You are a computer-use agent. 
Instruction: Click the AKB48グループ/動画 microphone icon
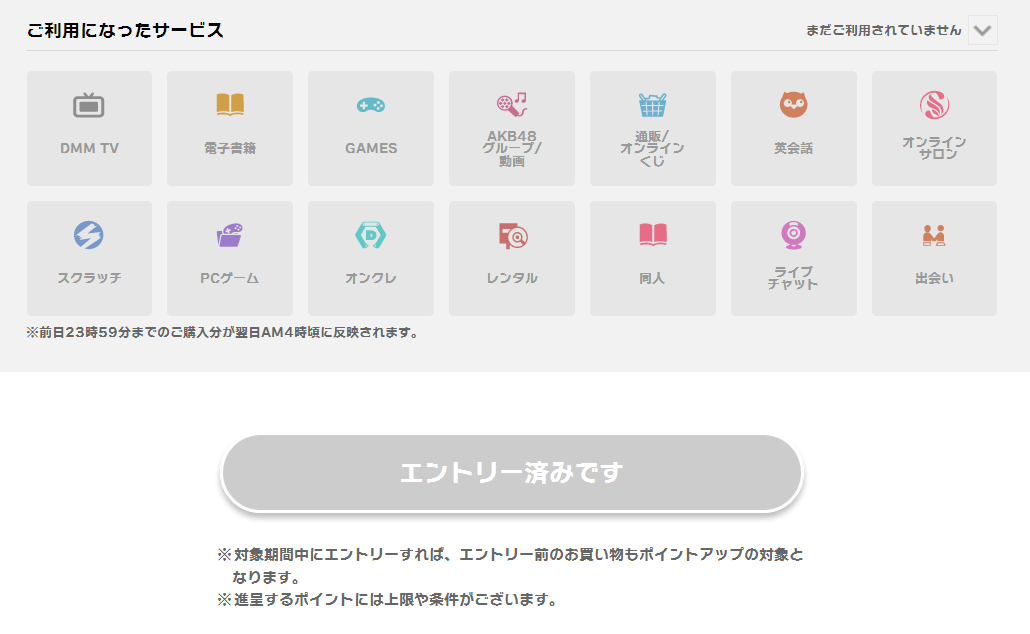coord(511,102)
